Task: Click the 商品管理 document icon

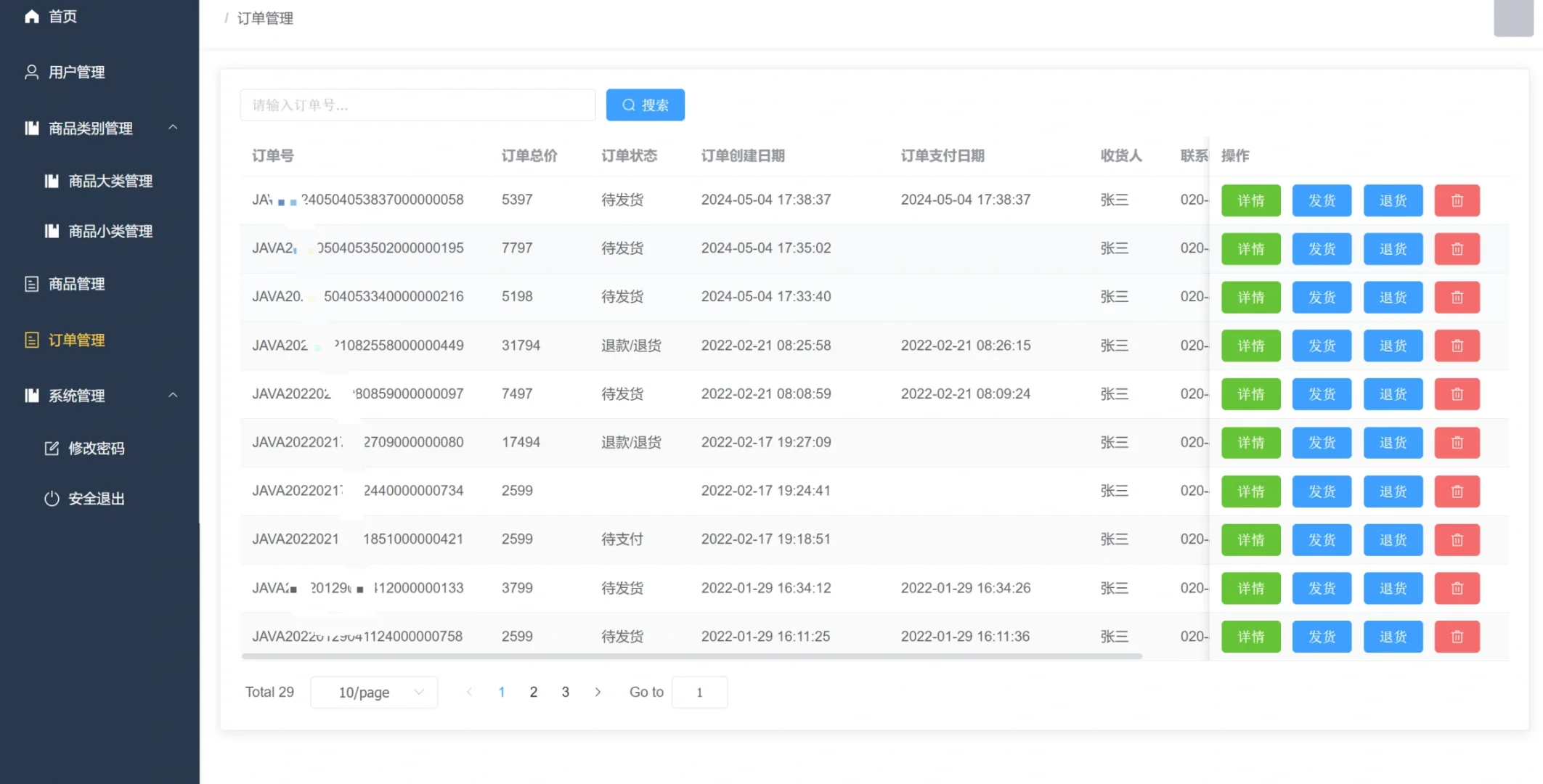Action: [32, 284]
